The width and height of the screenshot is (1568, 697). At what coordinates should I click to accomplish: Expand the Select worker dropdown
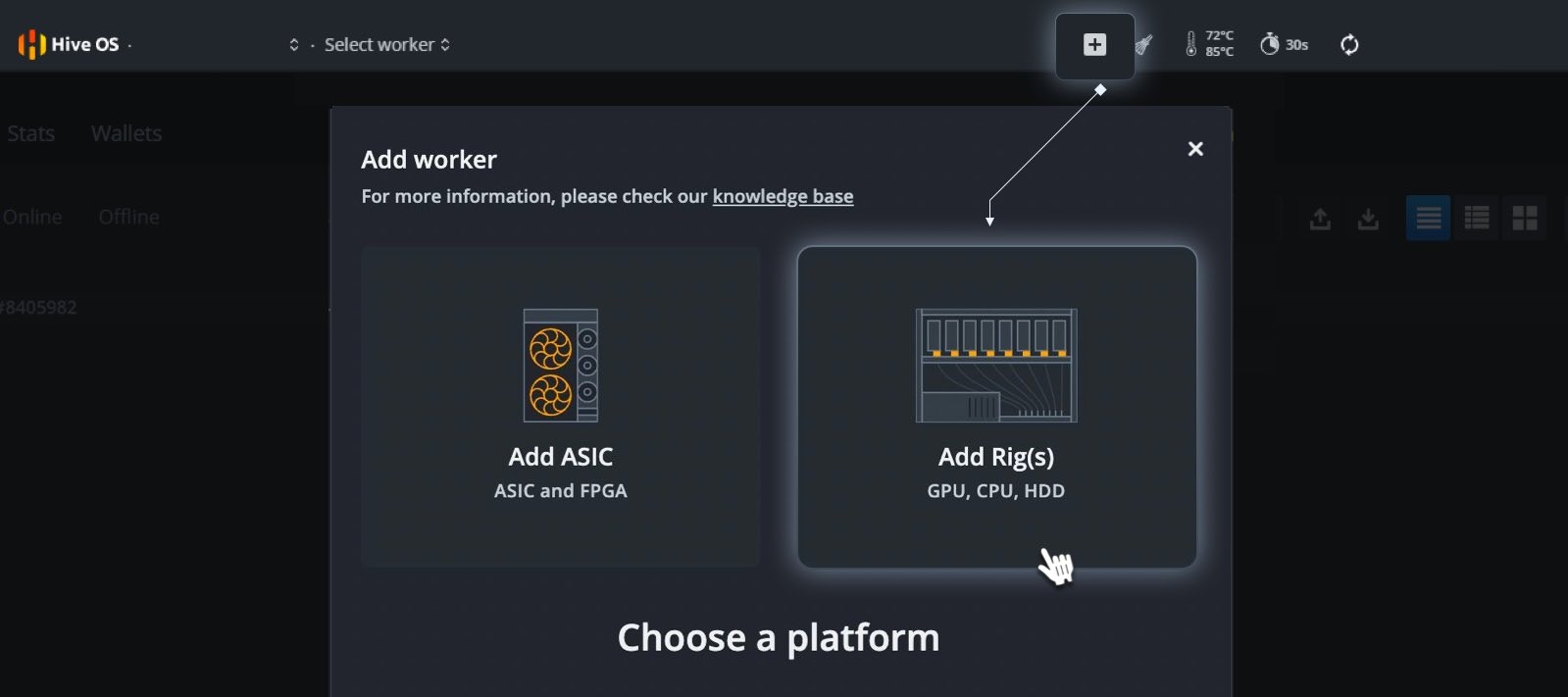(387, 45)
